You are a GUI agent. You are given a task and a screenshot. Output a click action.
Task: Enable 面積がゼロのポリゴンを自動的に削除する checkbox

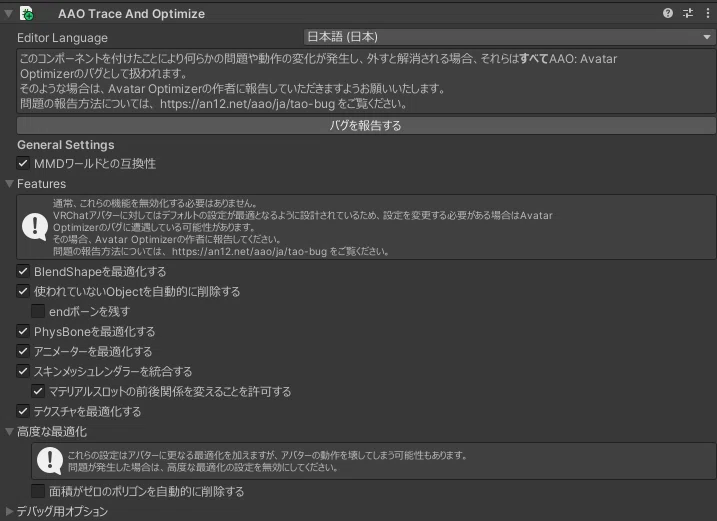tap(38, 491)
